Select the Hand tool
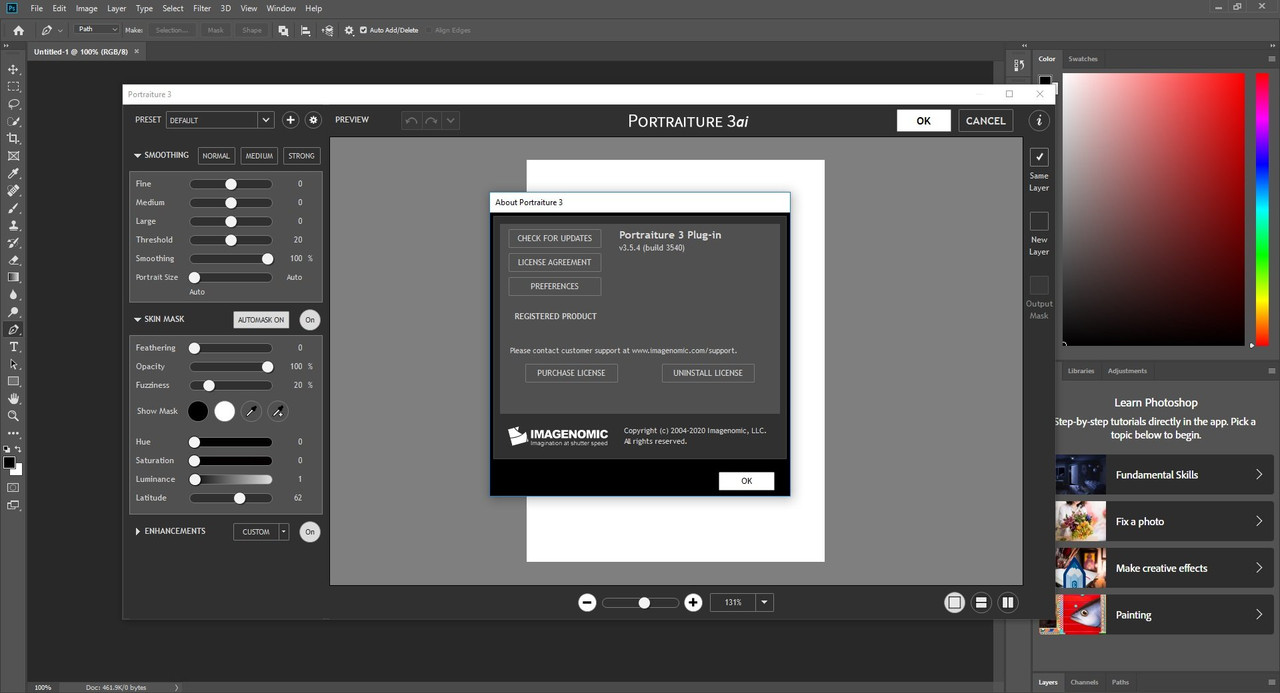Image resolution: width=1280 pixels, height=693 pixels. [13, 398]
